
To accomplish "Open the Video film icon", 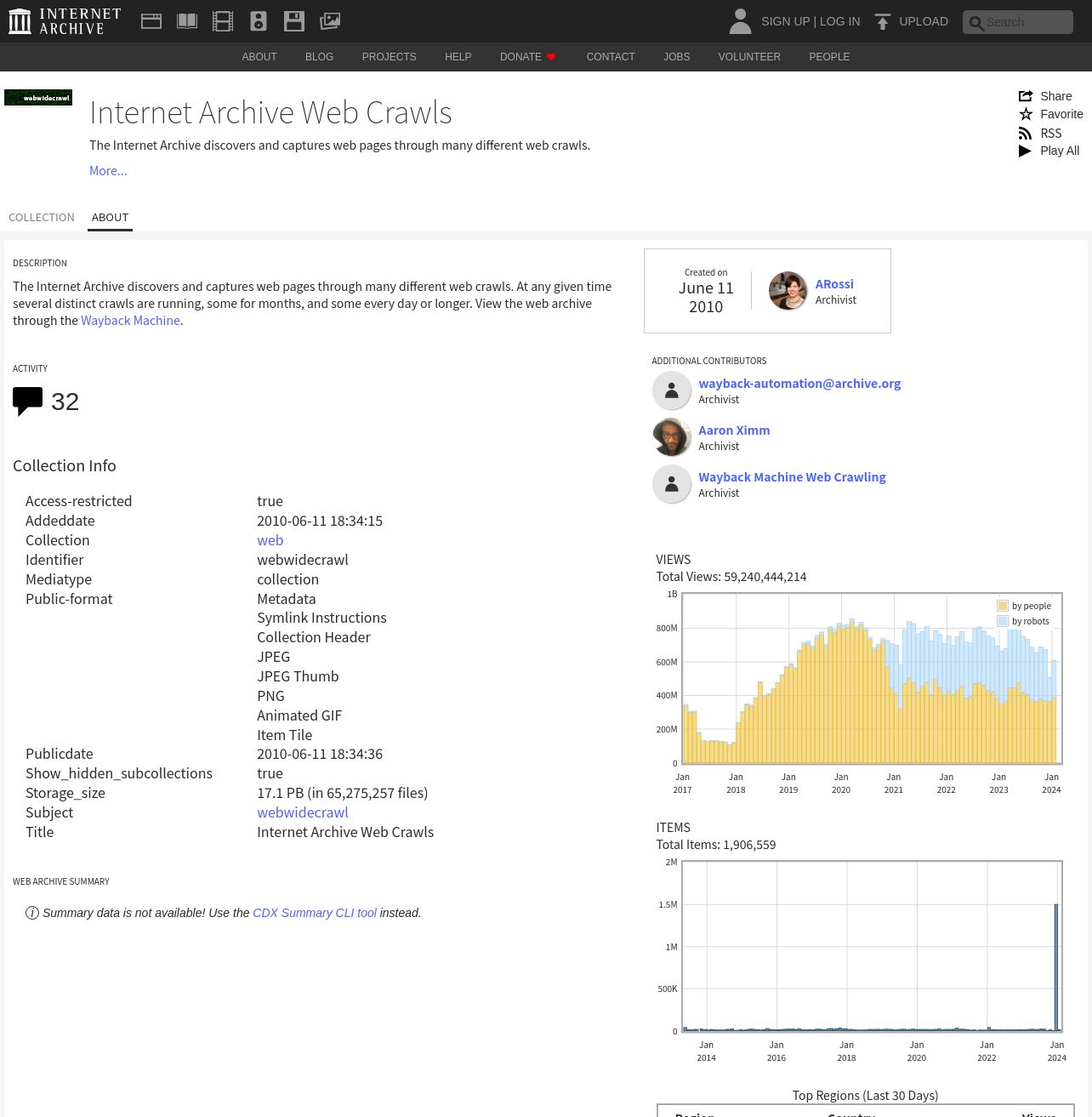I will pyautogui.click(x=223, y=21).
